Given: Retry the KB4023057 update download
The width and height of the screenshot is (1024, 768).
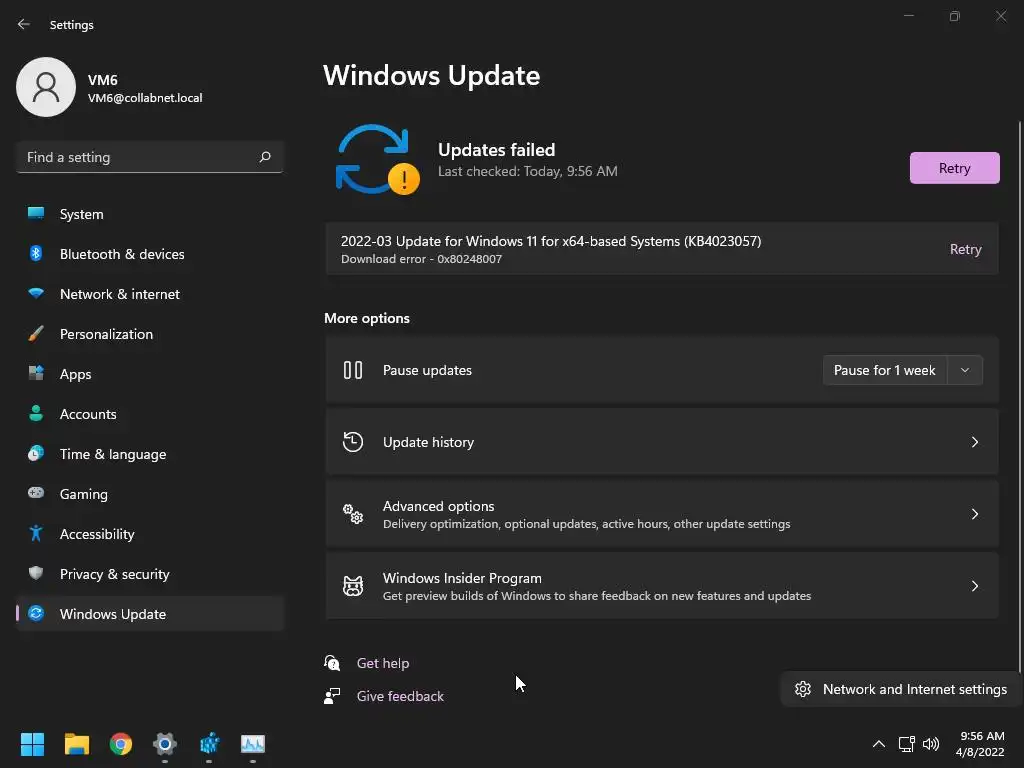Looking at the screenshot, I should [965, 249].
